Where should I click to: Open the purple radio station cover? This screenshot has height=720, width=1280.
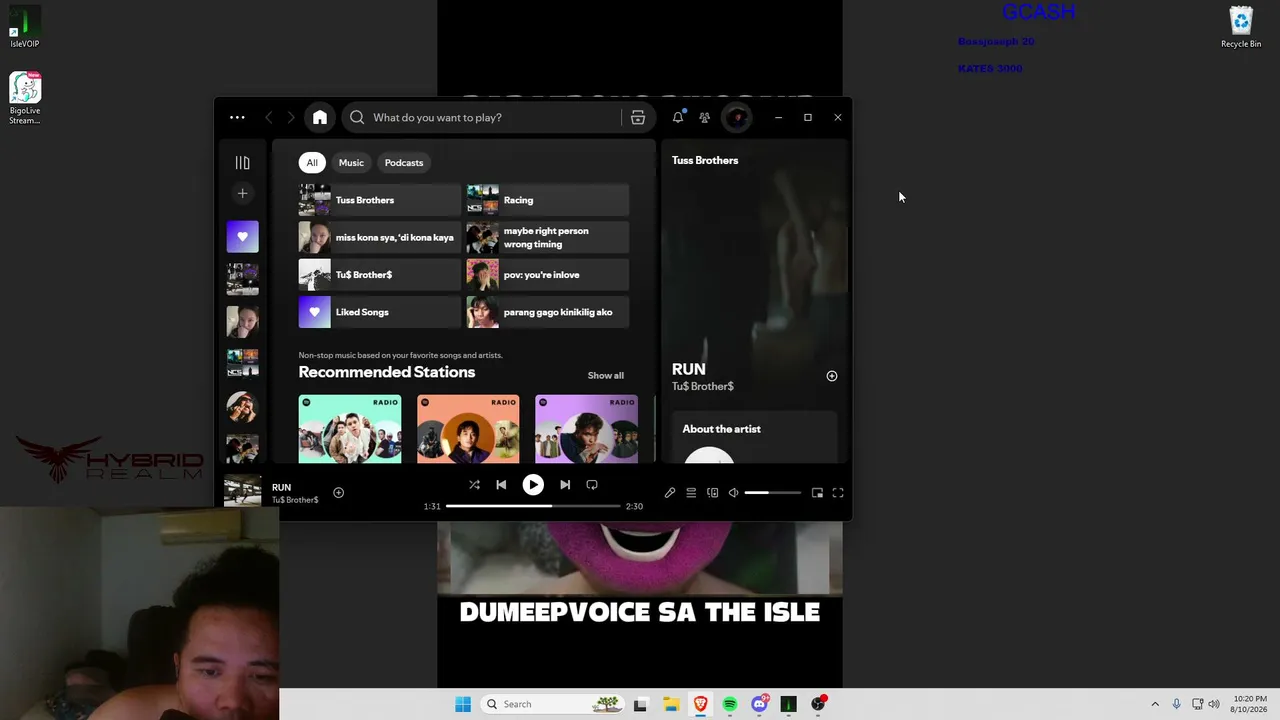tap(587, 429)
